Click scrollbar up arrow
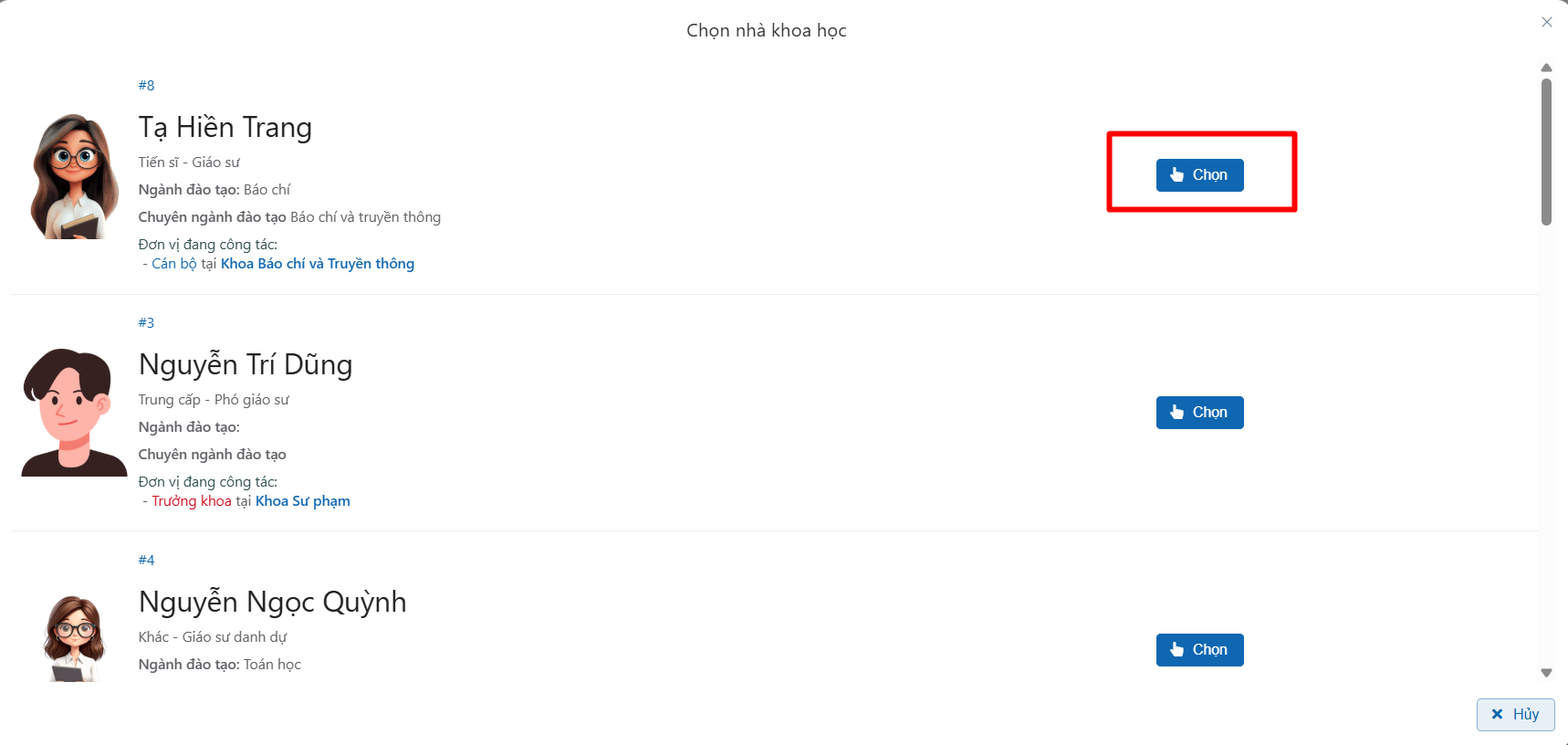The image size is (1568, 745). (1546, 68)
